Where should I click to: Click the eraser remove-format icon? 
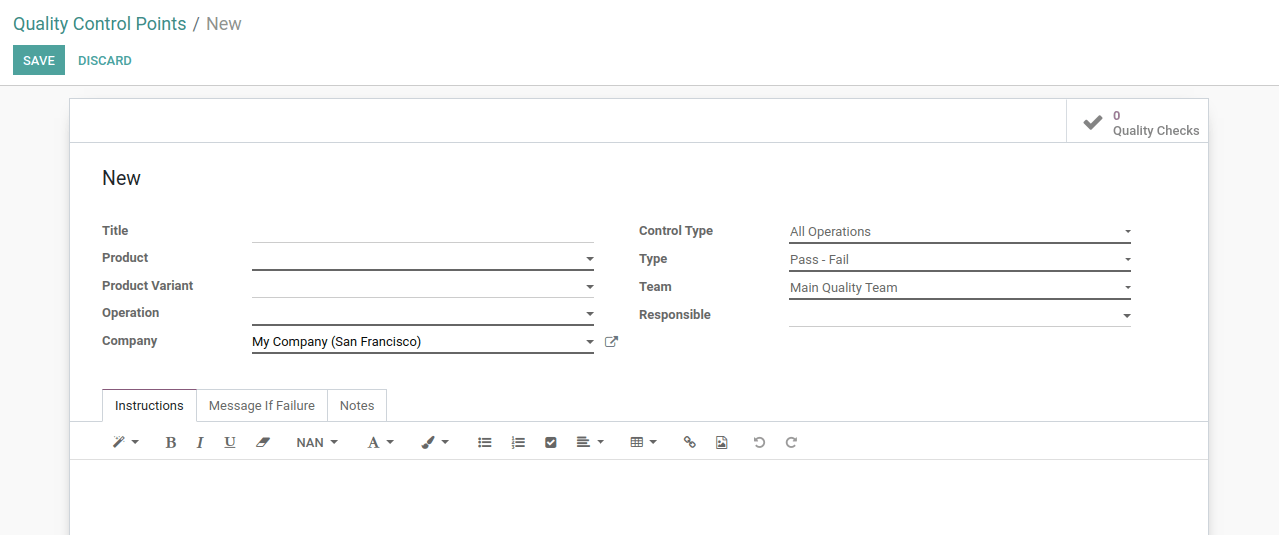click(263, 442)
